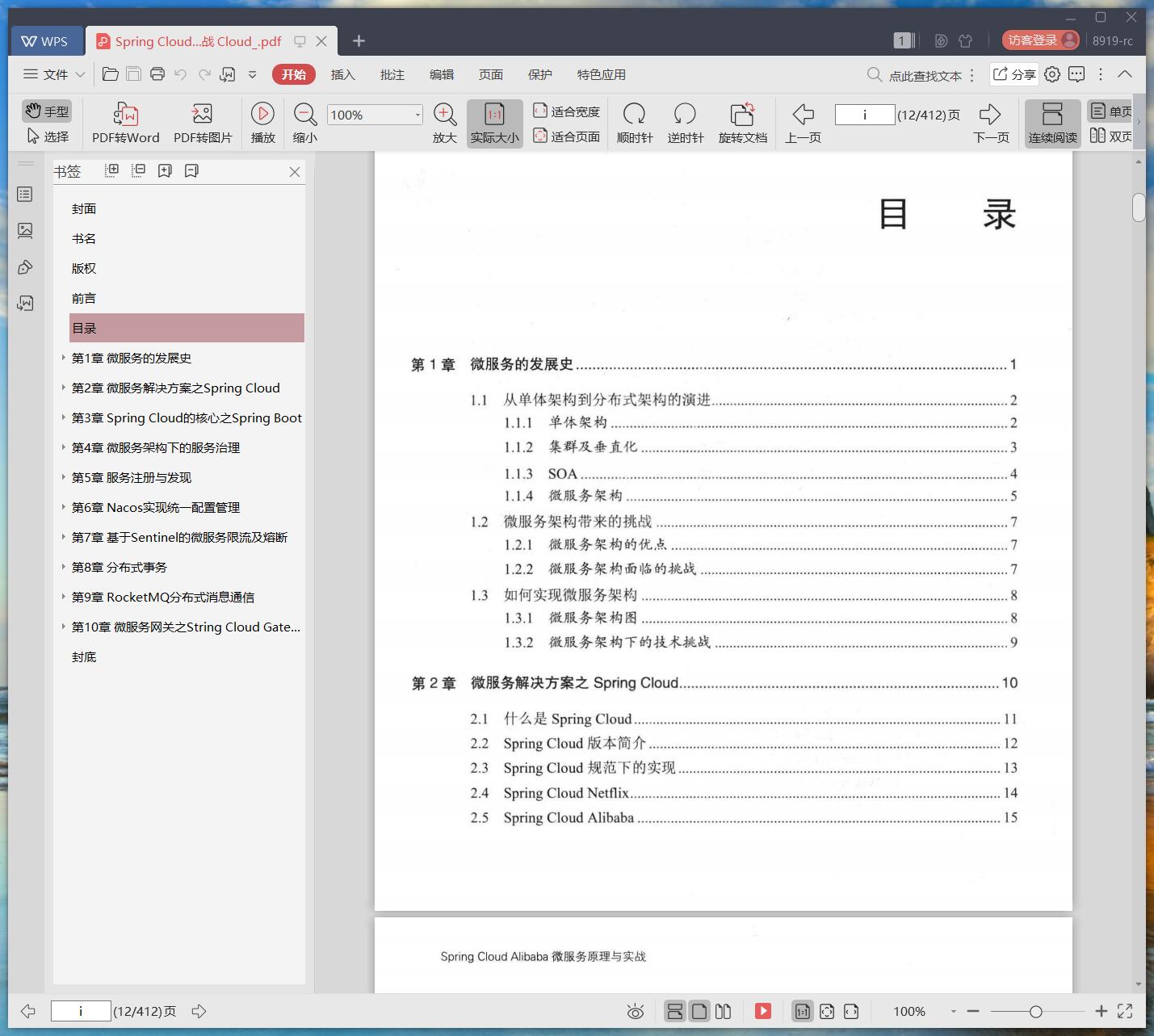Go to previous page via toolbar arrow
This screenshot has height=1036, width=1154.
point(803,123)
